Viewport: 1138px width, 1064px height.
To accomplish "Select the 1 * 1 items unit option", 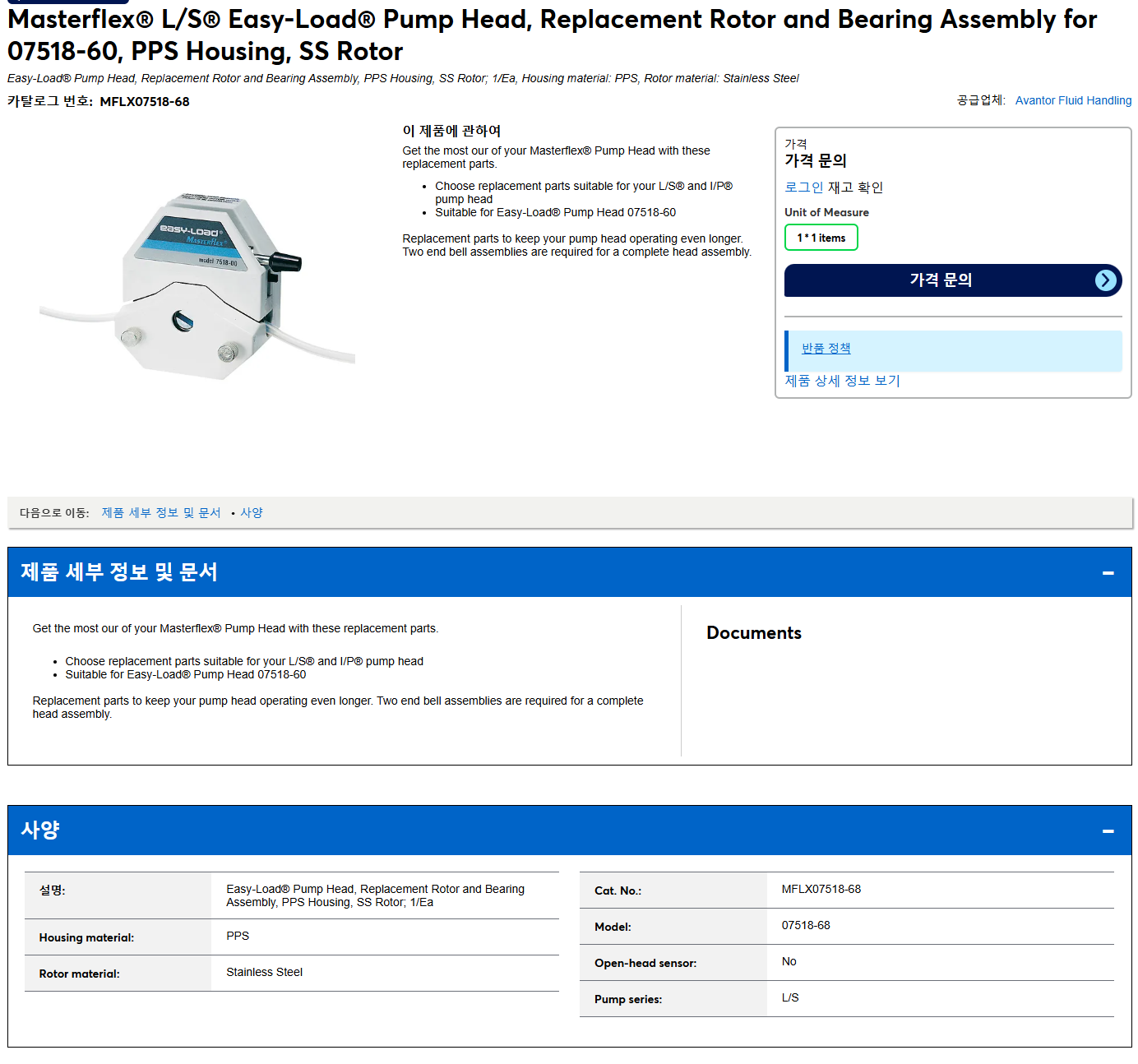I will (821, 238).
